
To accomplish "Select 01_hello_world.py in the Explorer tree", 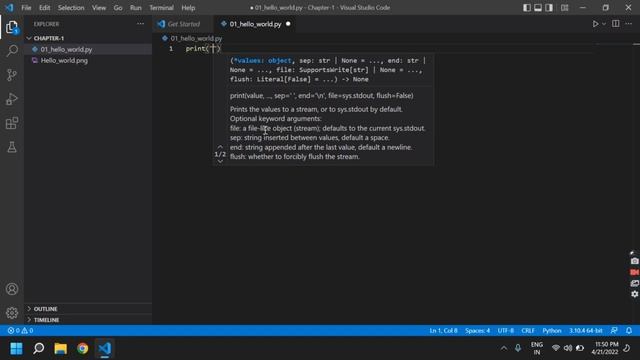I will pos(88,49).
